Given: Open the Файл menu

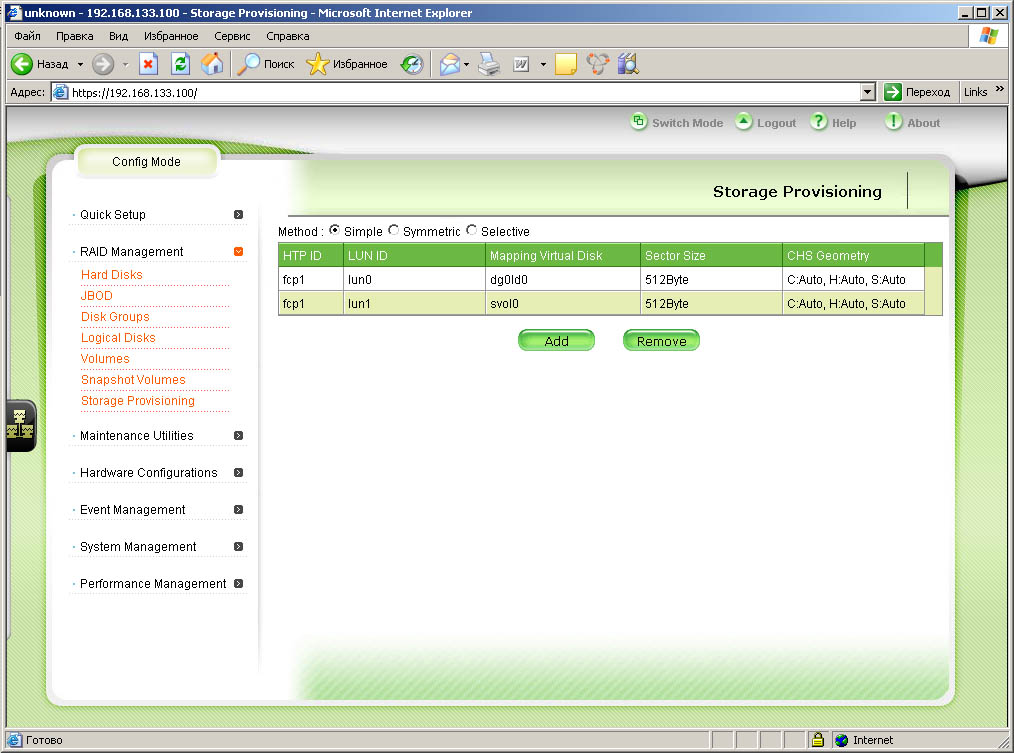Looking at the screenshot, I should tap(28, 36).
